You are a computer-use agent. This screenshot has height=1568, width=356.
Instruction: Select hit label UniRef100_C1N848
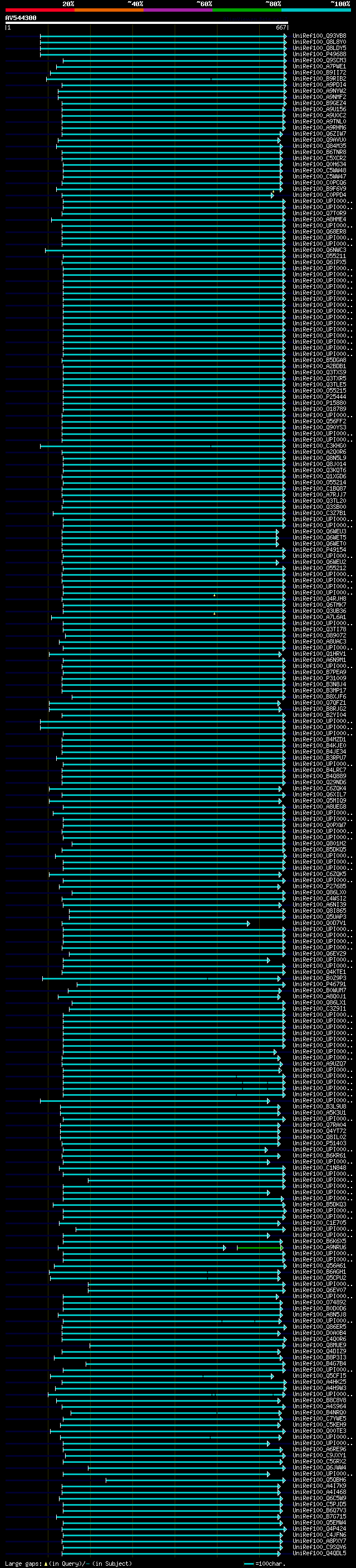(x=319, y=1168)
